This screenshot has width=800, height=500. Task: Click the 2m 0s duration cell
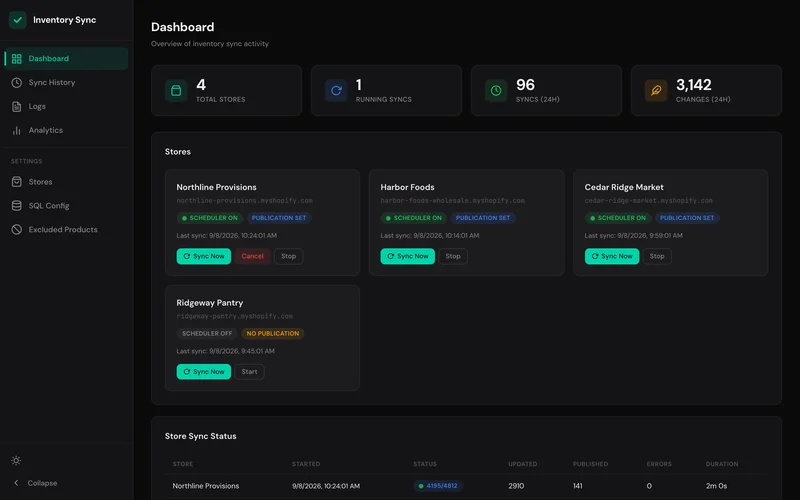(x=716, y=486)
